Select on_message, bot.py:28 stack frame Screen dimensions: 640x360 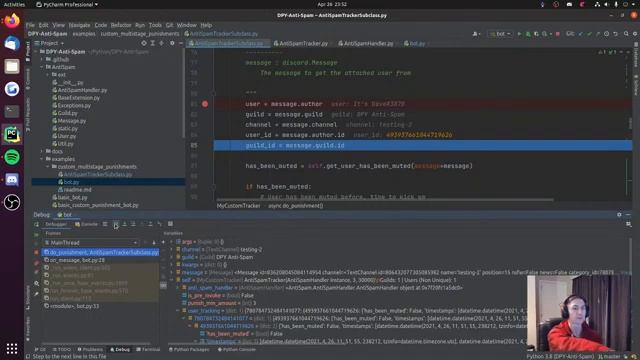click(77, 260)
